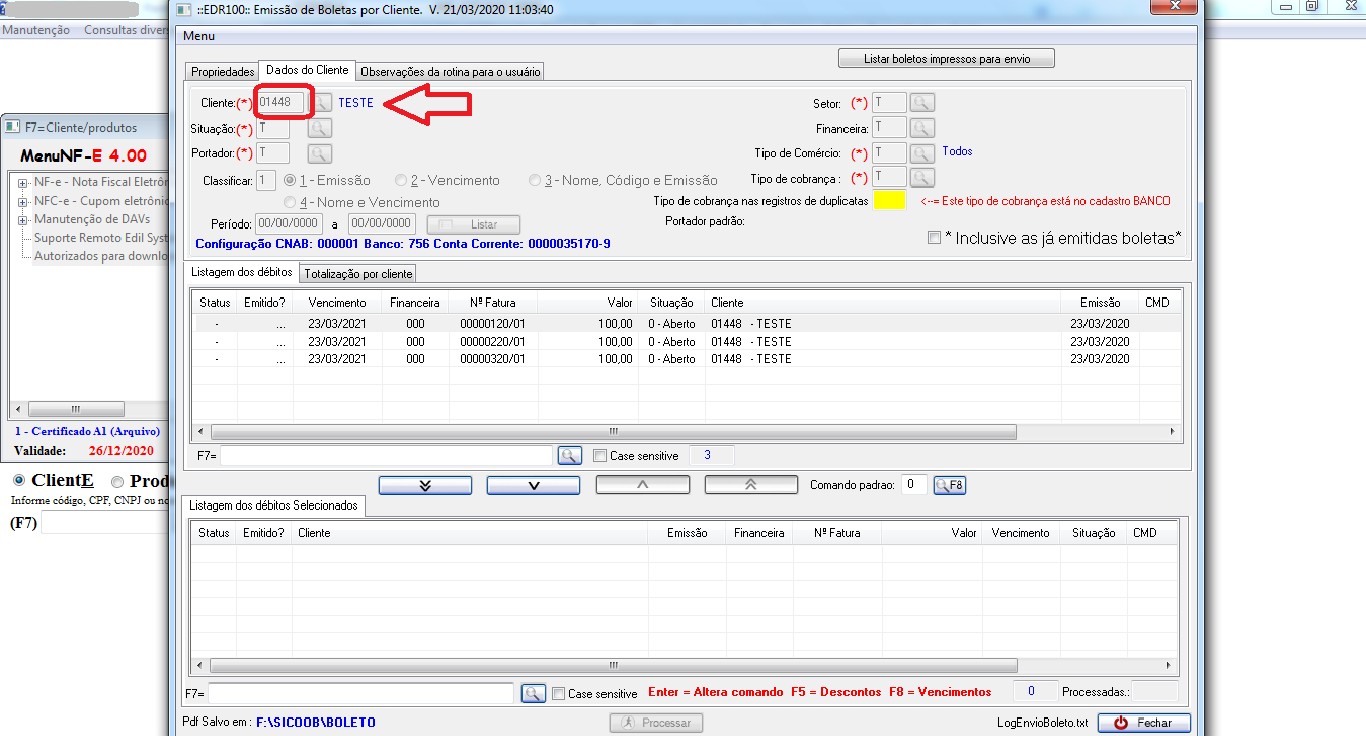Open the lookup icon beside Situação field

point(319,128)
